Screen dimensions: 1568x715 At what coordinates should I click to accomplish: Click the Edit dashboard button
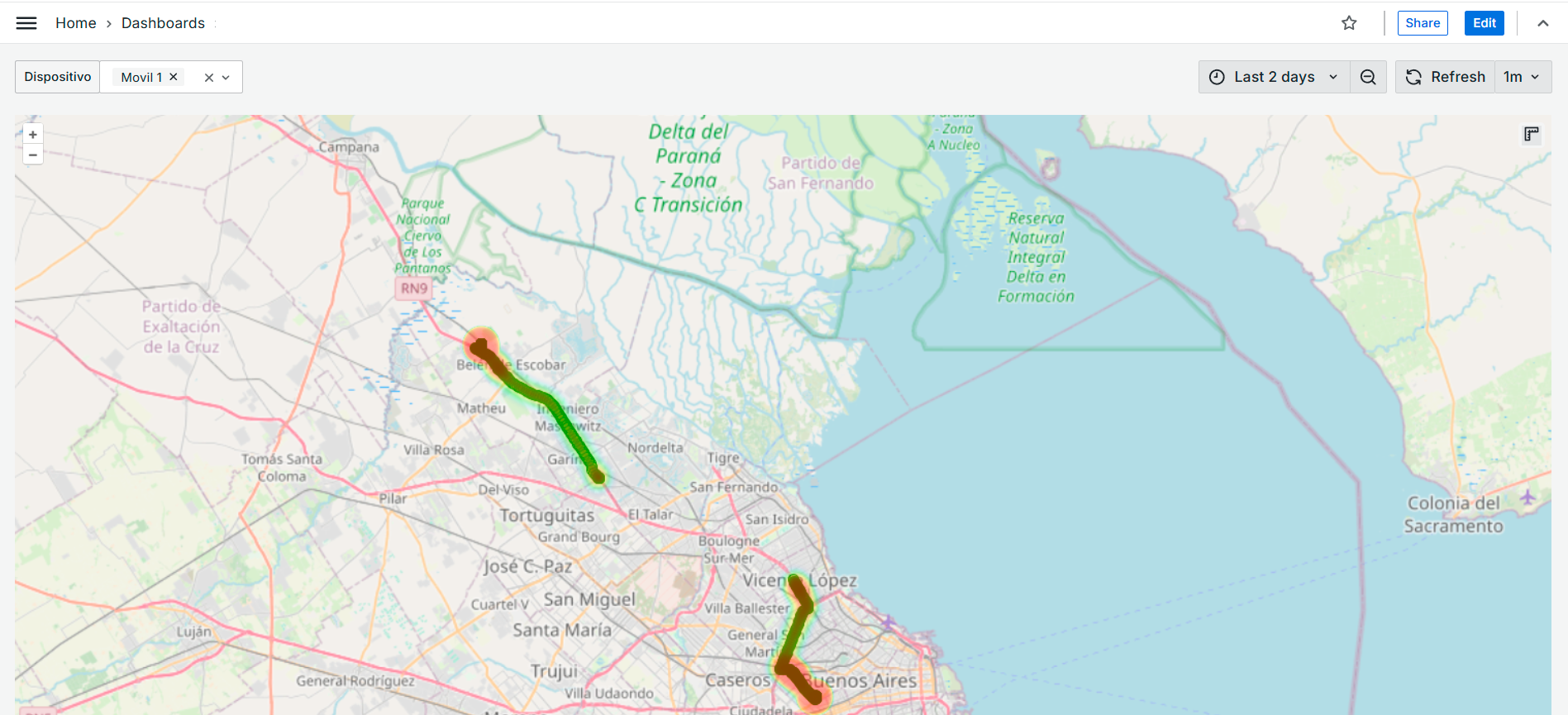(x=1484, y=23)
